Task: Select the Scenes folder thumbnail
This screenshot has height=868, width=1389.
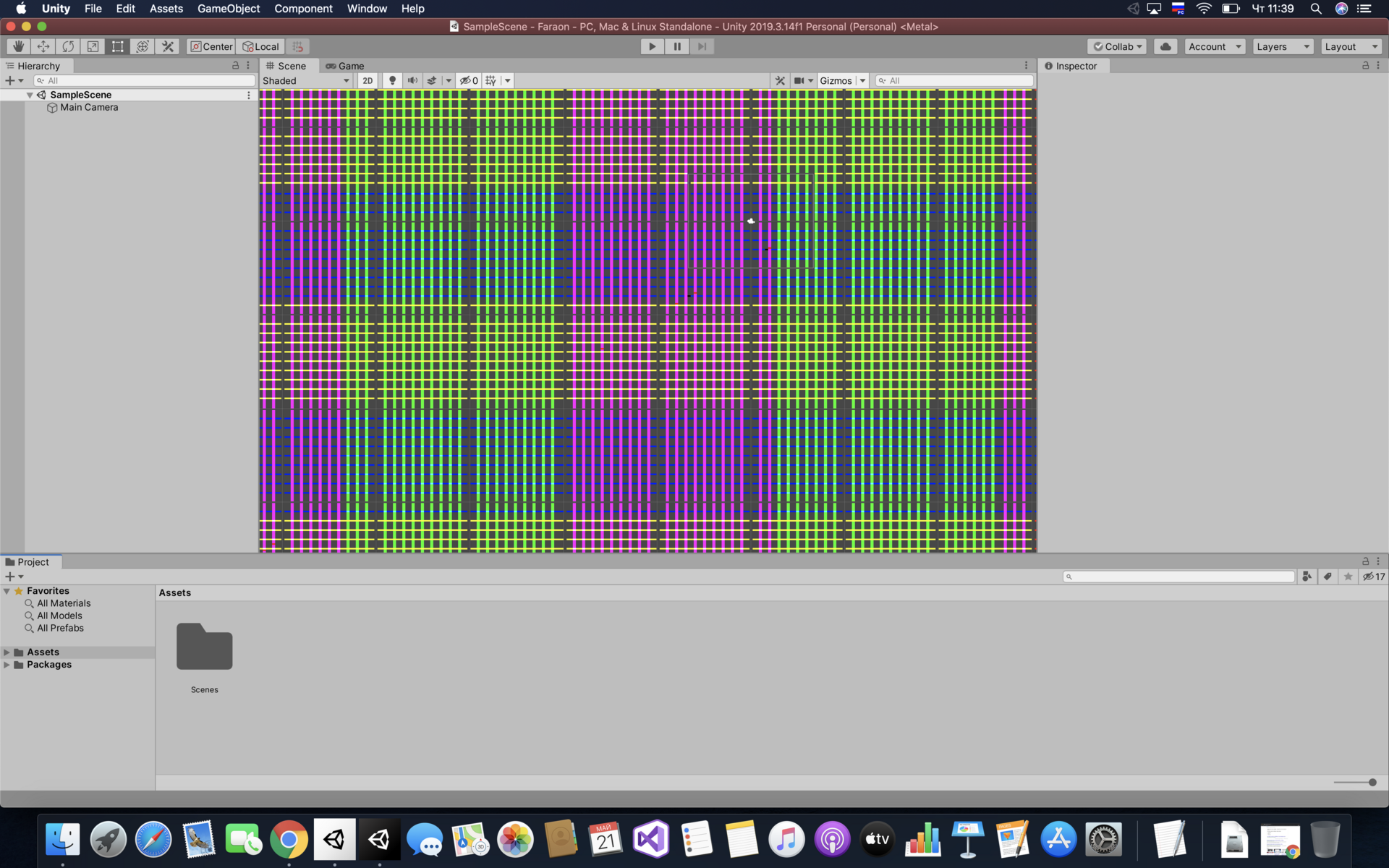Action: tap(205, 647)
